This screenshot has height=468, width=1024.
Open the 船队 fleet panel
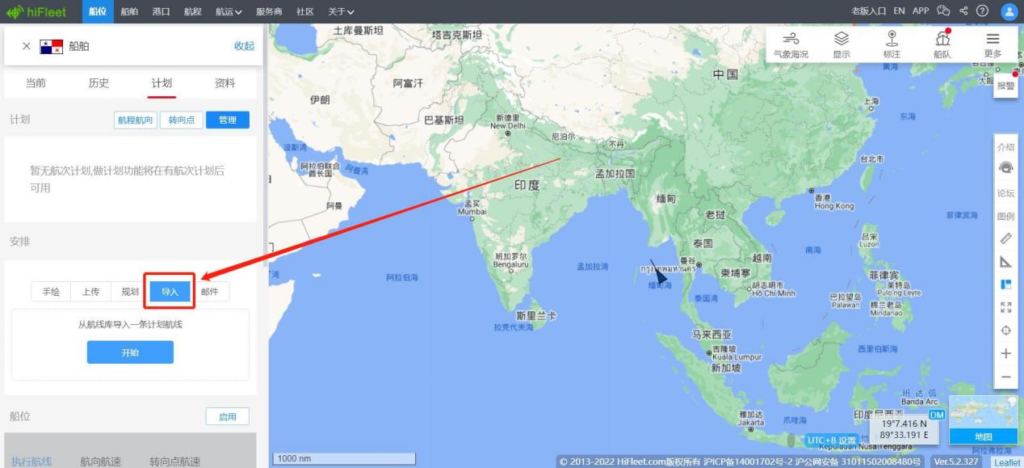(942, 44)
